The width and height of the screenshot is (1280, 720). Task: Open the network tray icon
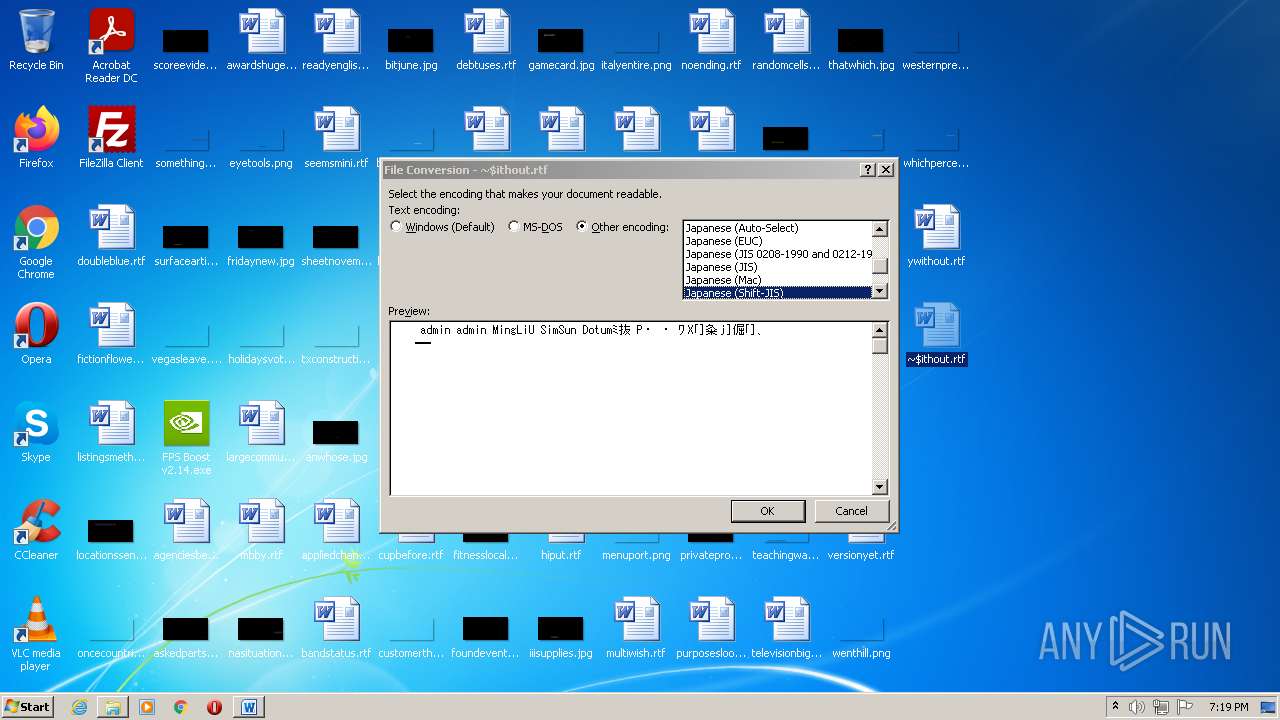tap(1161, 707)
